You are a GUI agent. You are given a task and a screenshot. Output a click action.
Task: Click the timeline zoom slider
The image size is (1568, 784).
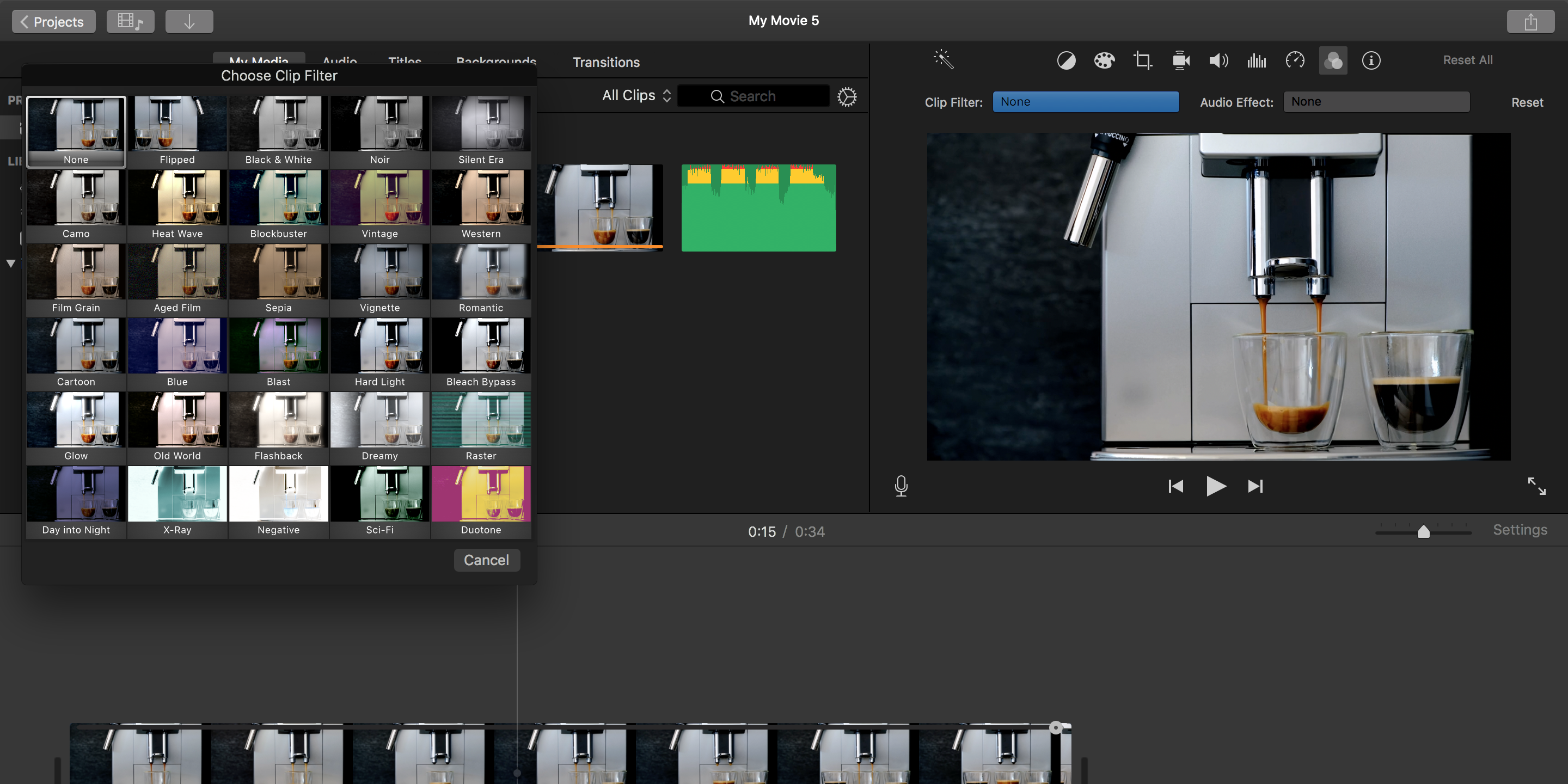[1423, 531]
